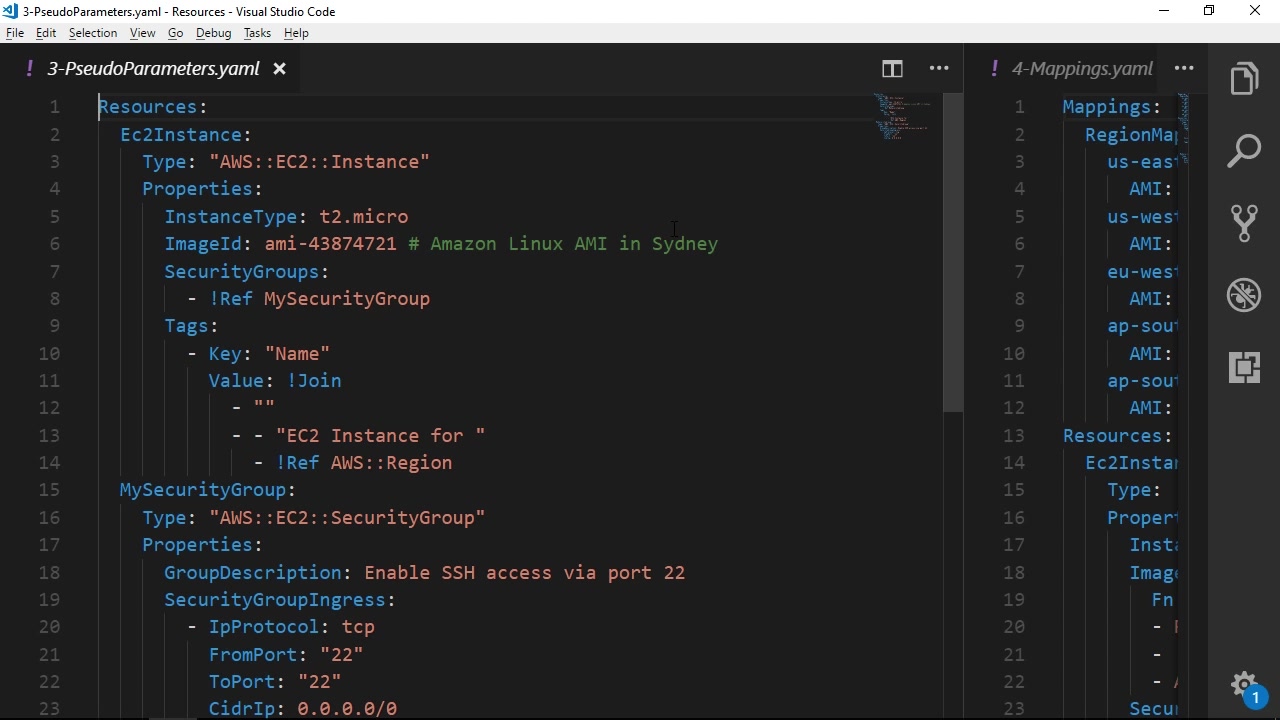Screen dimensions: 1280x720
Task: Click the "Tags:" key on line 9
Action: pos(192,326)
